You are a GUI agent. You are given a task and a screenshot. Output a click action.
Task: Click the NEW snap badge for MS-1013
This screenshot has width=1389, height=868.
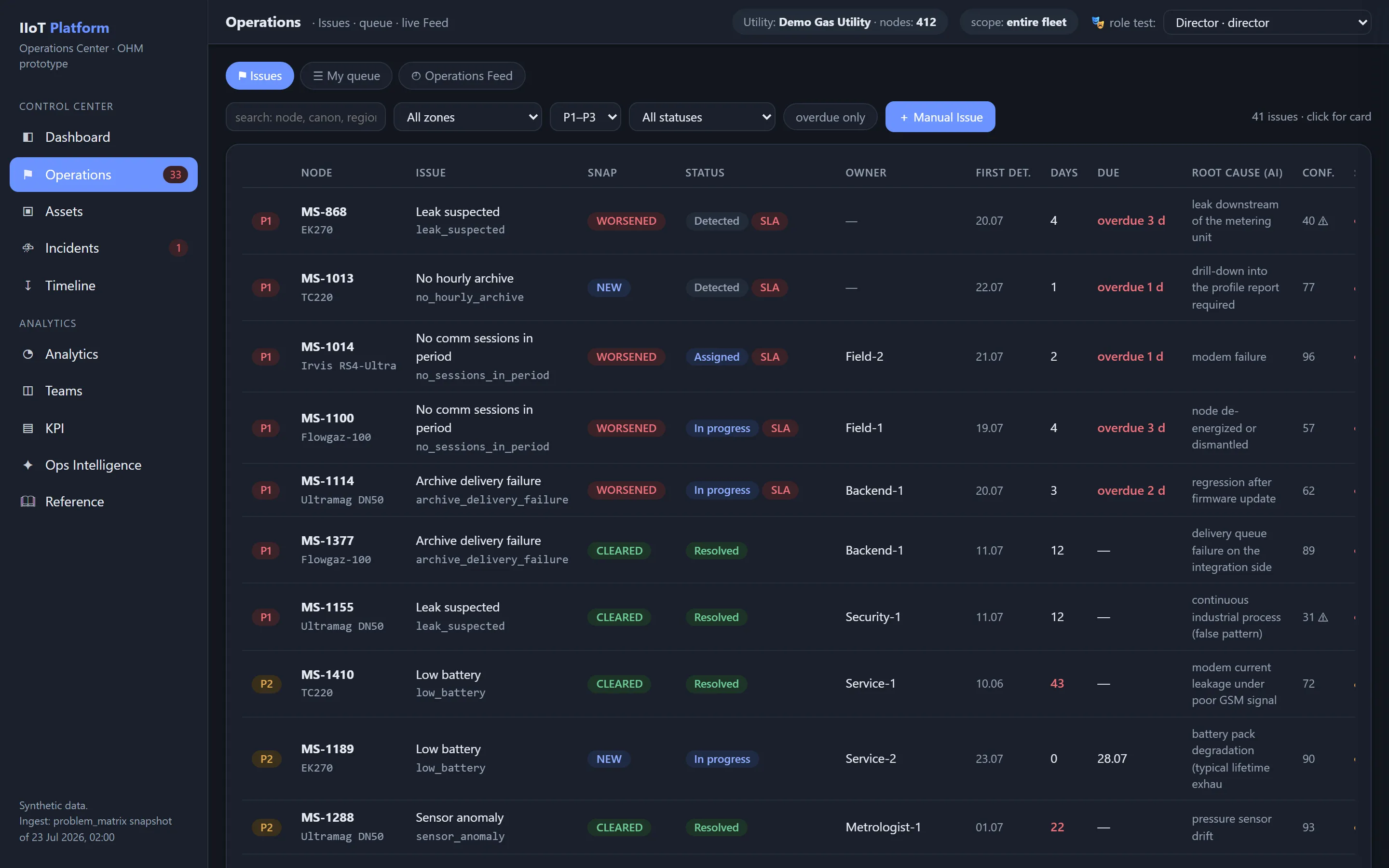tap(609, 287)
